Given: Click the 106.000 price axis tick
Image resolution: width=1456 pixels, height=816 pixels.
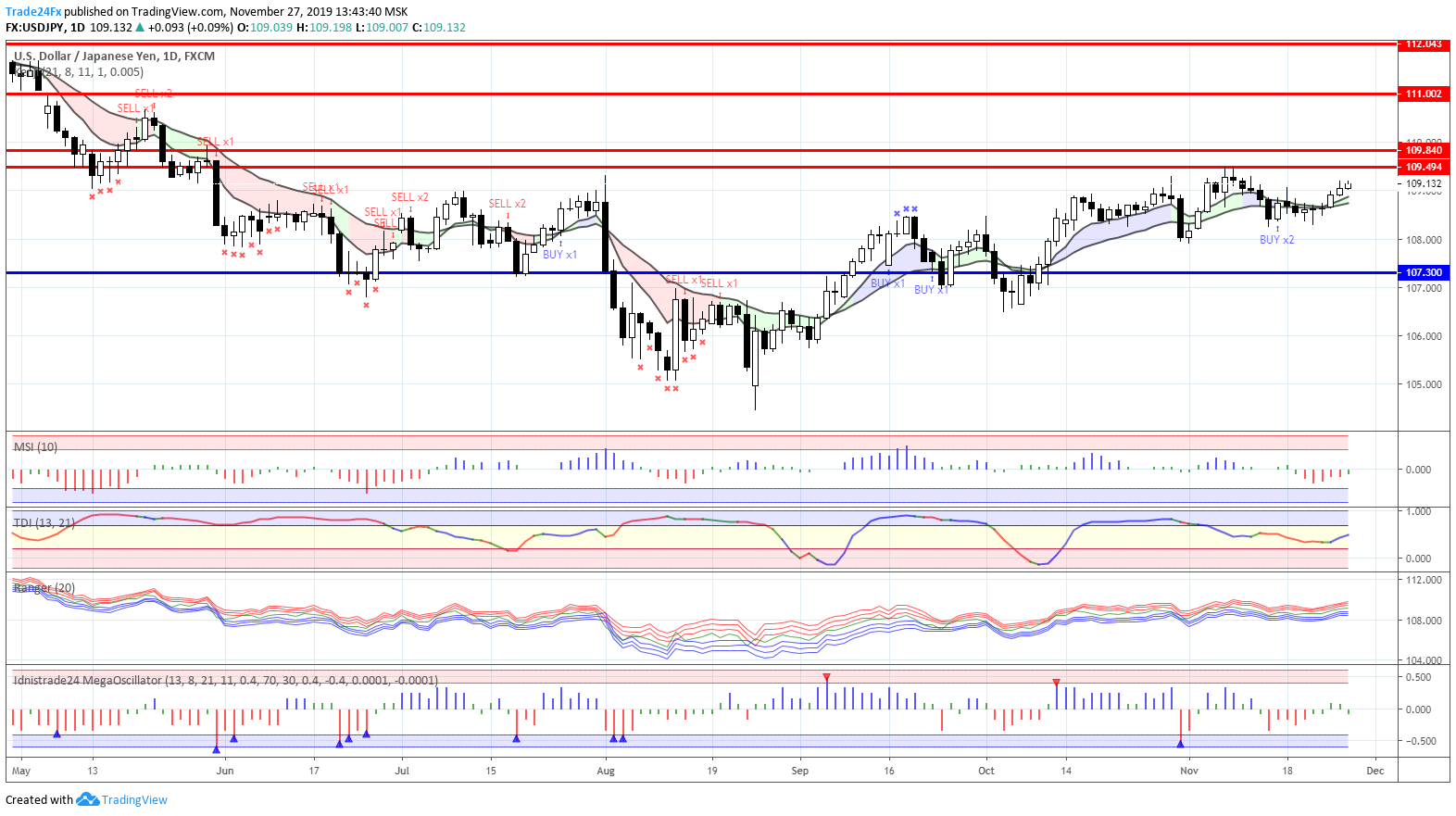Looking at the screenshot, I should 1424,336.
